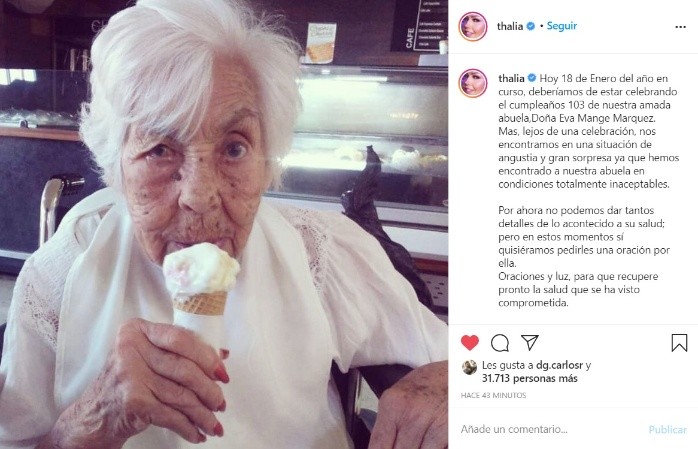Follow thalia with the Seguir link
This screenshot has height=449, width=698.
(561, 26)
